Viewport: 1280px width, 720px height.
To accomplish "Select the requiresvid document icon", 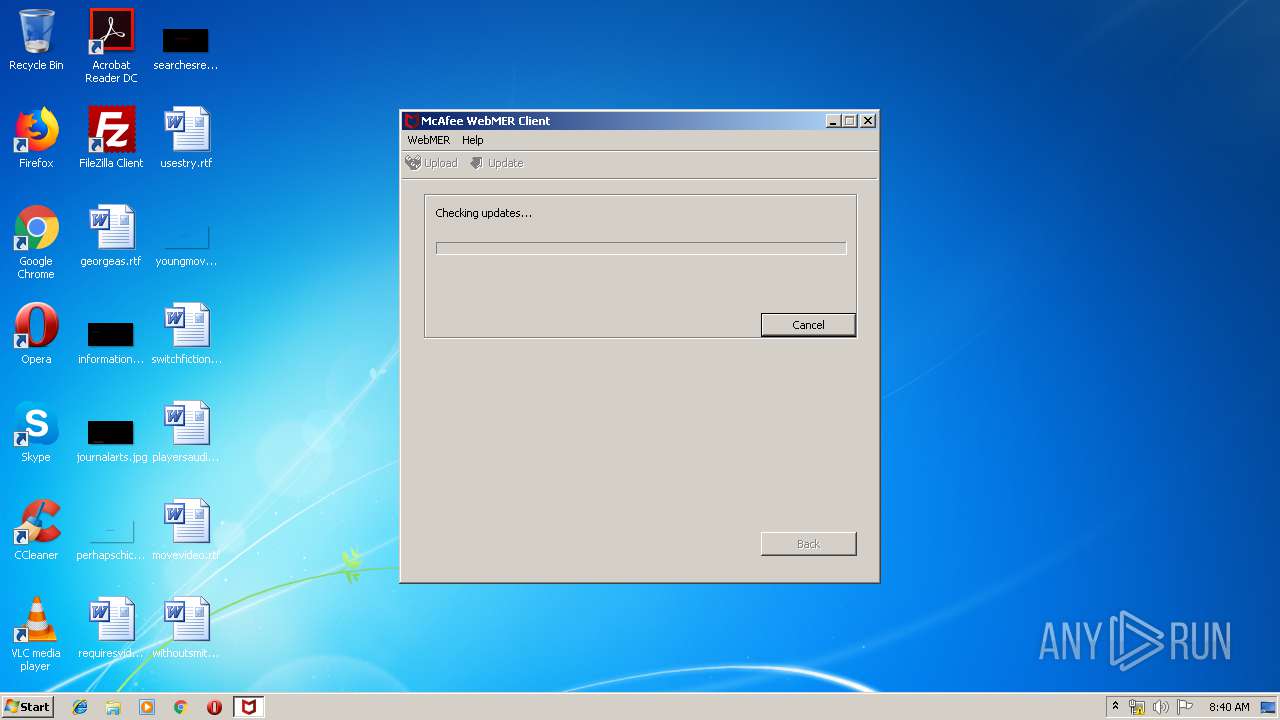I will 111,628.
